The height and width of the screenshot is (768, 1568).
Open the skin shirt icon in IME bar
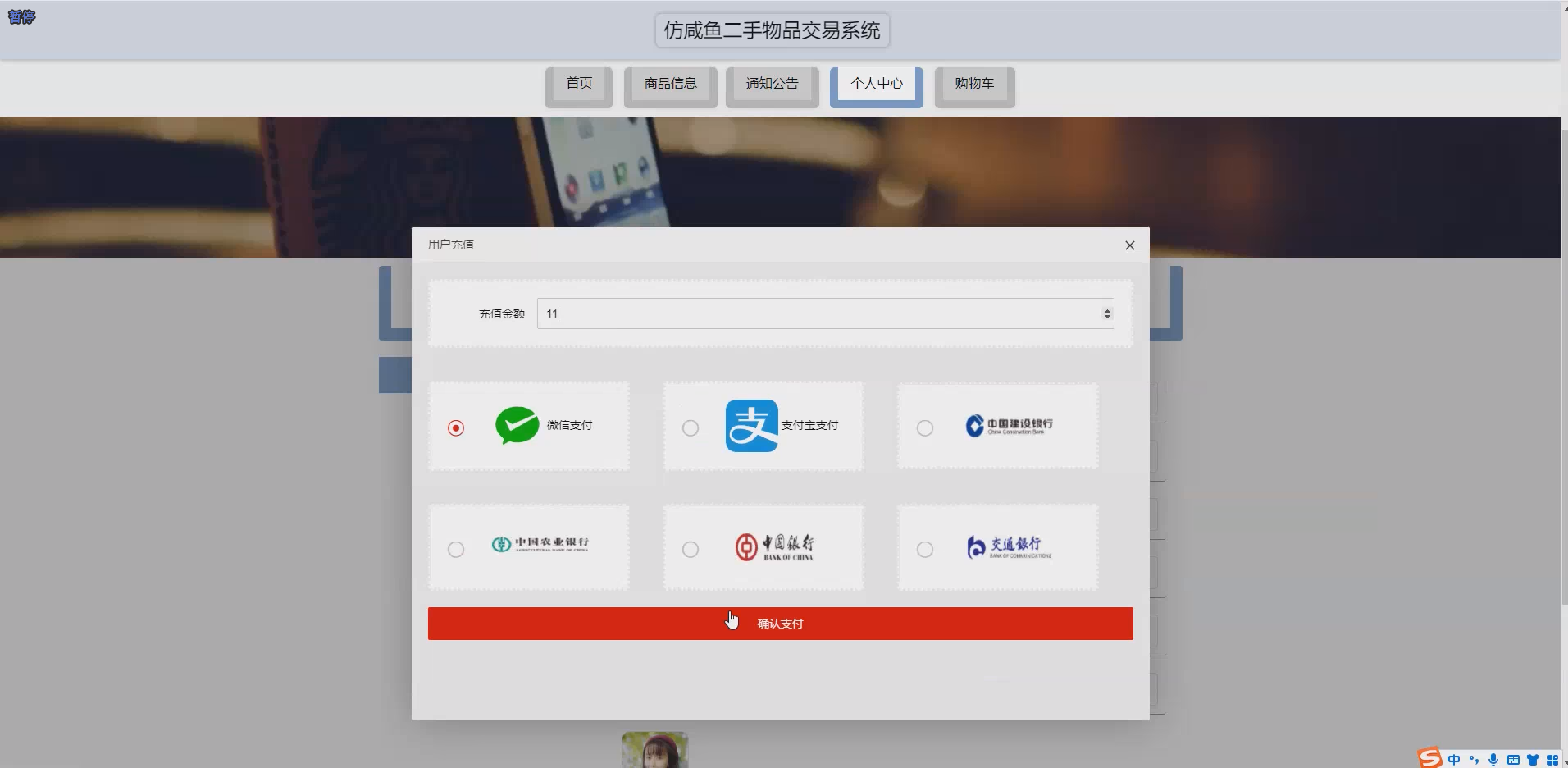[x=1533, y=760]
